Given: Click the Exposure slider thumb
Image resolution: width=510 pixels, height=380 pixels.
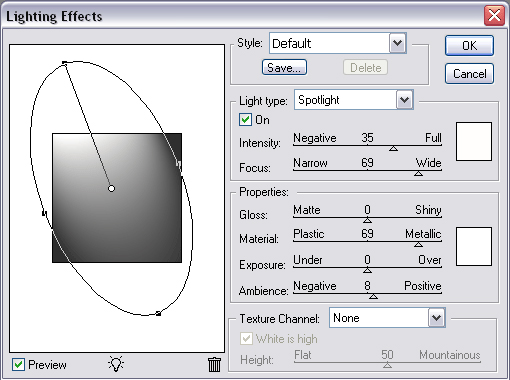Looking at the screenshot, I should 367,270.
